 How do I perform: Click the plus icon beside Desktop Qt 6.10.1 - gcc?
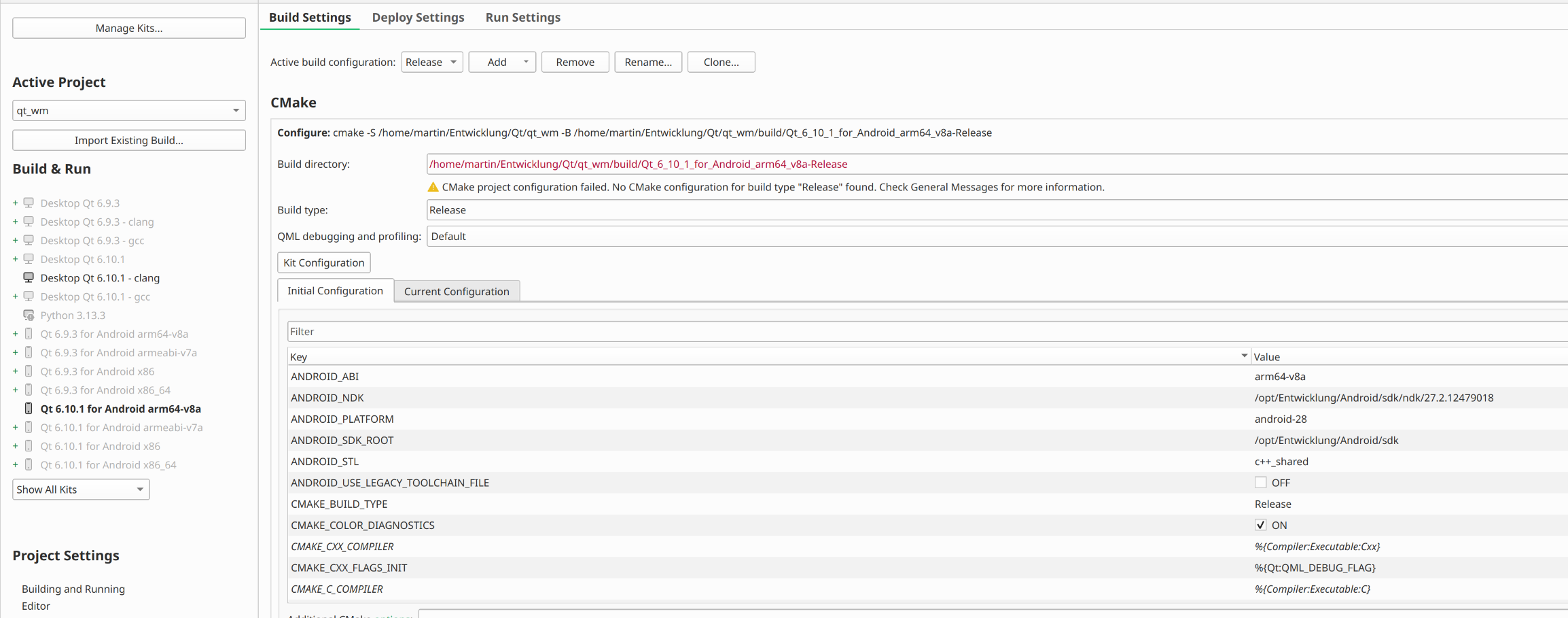tap(15, 296)
